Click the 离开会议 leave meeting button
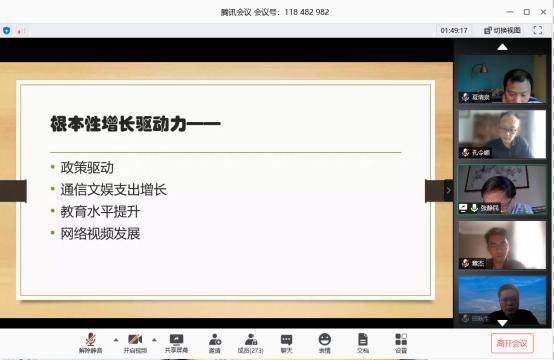 click(512, 343)
